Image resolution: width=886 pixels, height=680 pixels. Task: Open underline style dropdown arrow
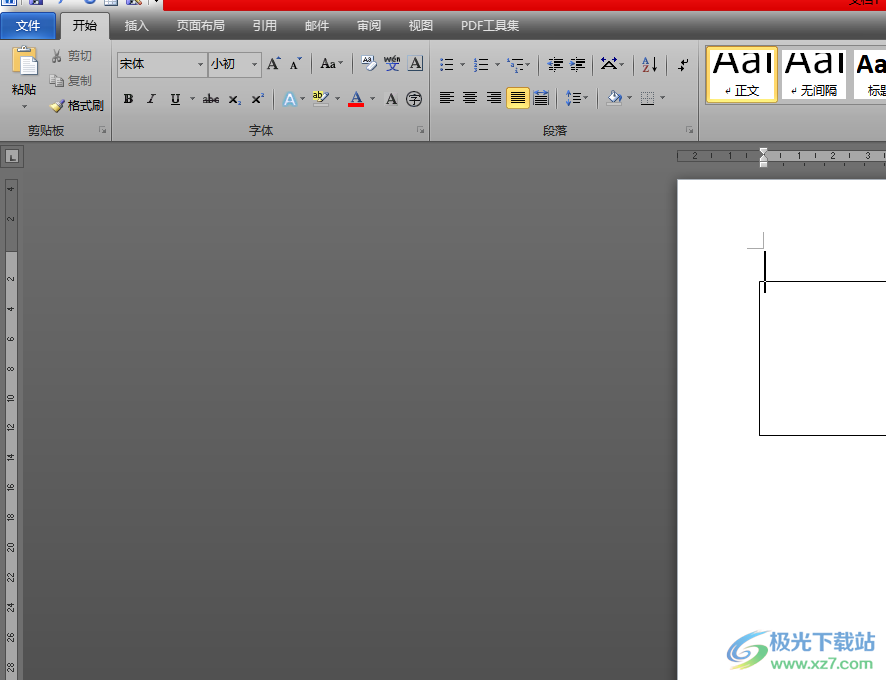(x=192, y=99)
